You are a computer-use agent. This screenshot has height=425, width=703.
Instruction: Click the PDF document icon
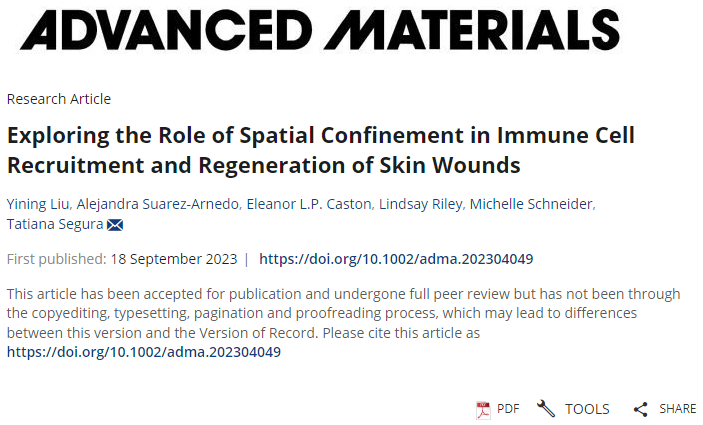pyautogui.click(x=483, y=409)
